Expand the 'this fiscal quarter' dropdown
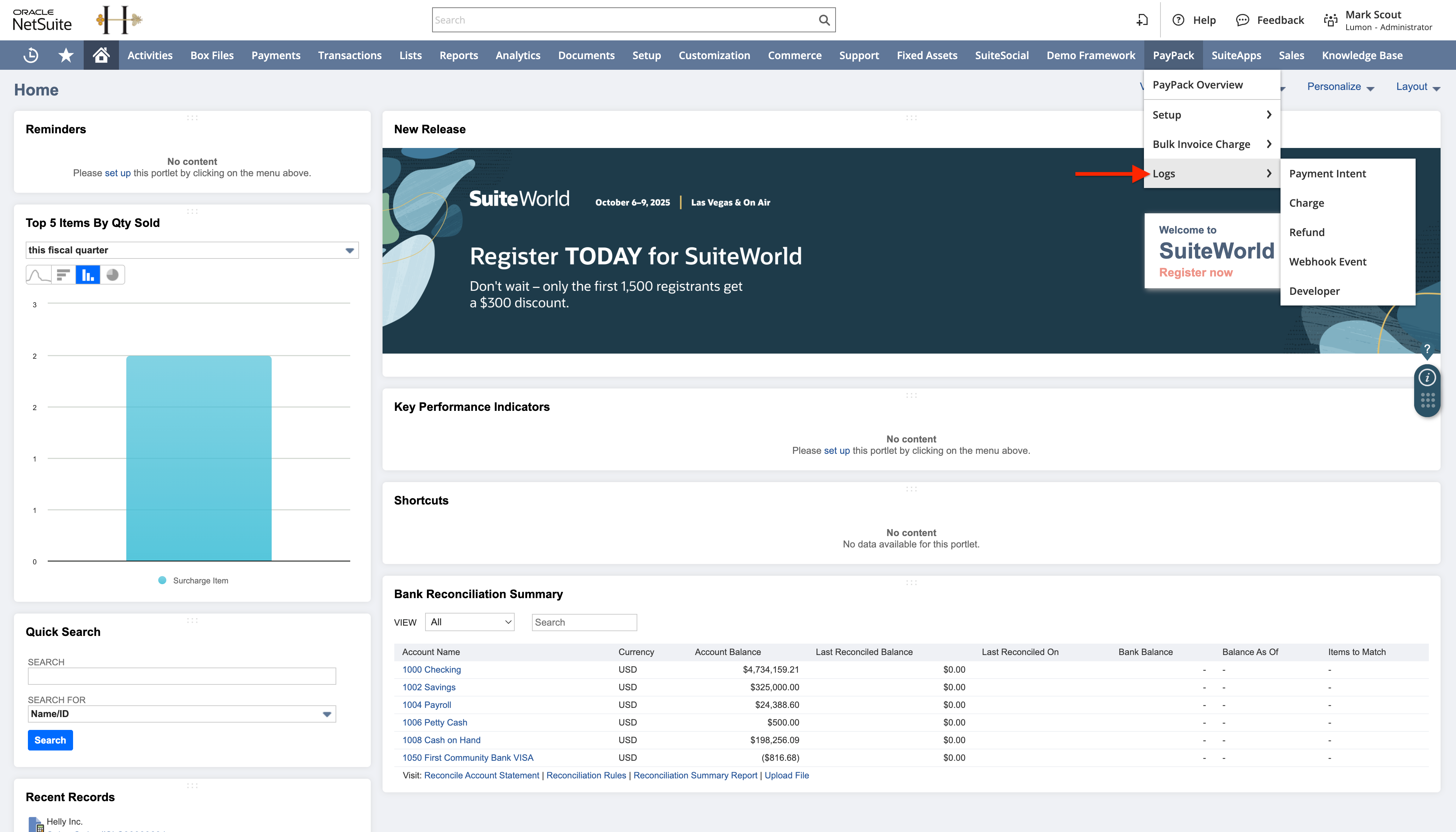Viewport: 1456px width, 832px height. tap(192, 250)
